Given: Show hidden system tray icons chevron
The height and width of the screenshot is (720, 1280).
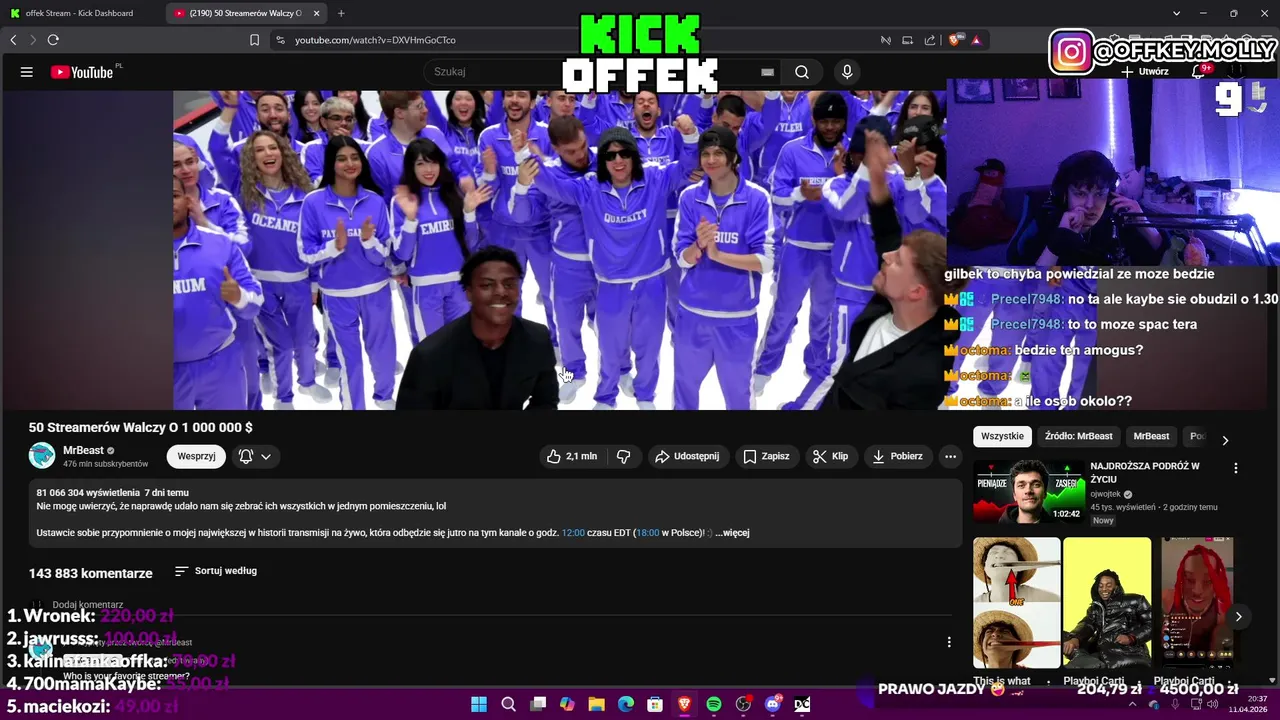Looking at the screenshot, I should click(1133, 705).
